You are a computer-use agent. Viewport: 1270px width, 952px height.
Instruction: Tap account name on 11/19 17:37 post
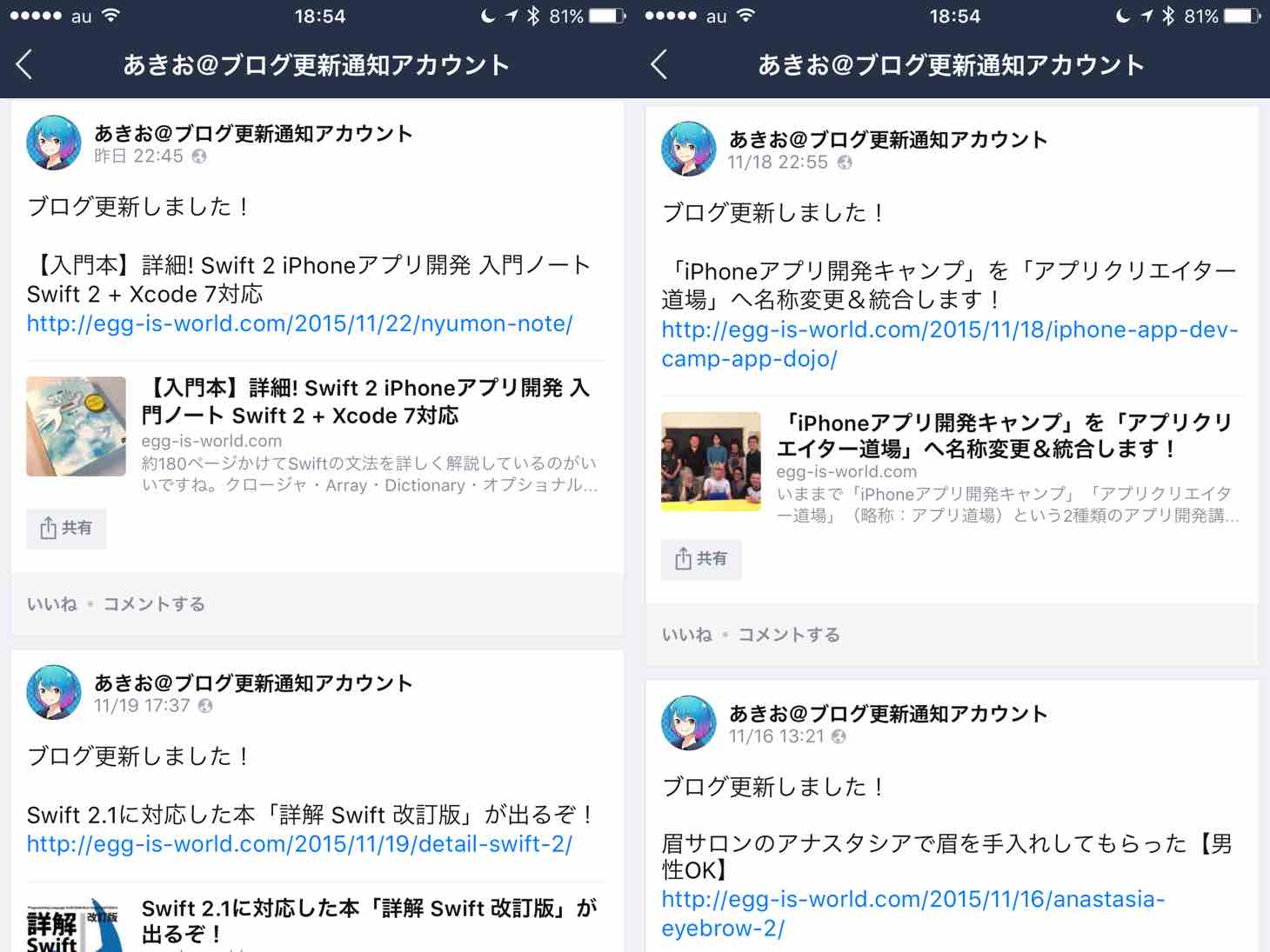pyautogui.click(x=253, y=682)
